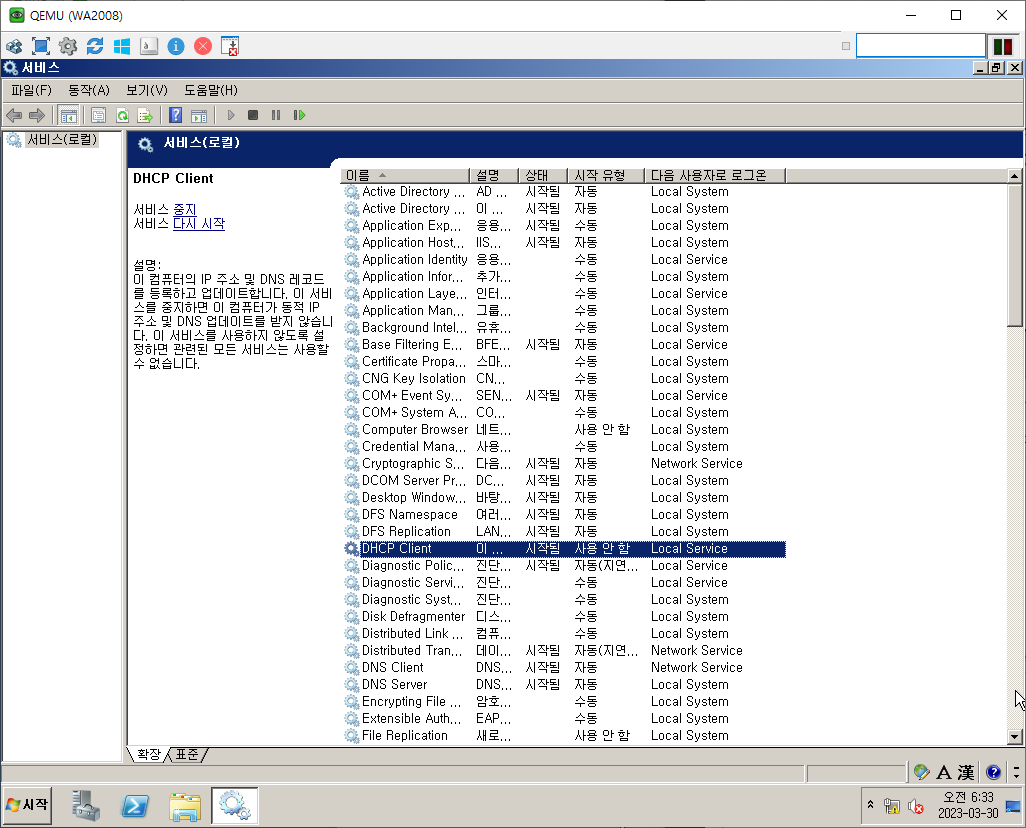This screenshot has width=1026, height=828.
Task: Click the QEMU refresh arrows icon
Action: click(95, 46)
